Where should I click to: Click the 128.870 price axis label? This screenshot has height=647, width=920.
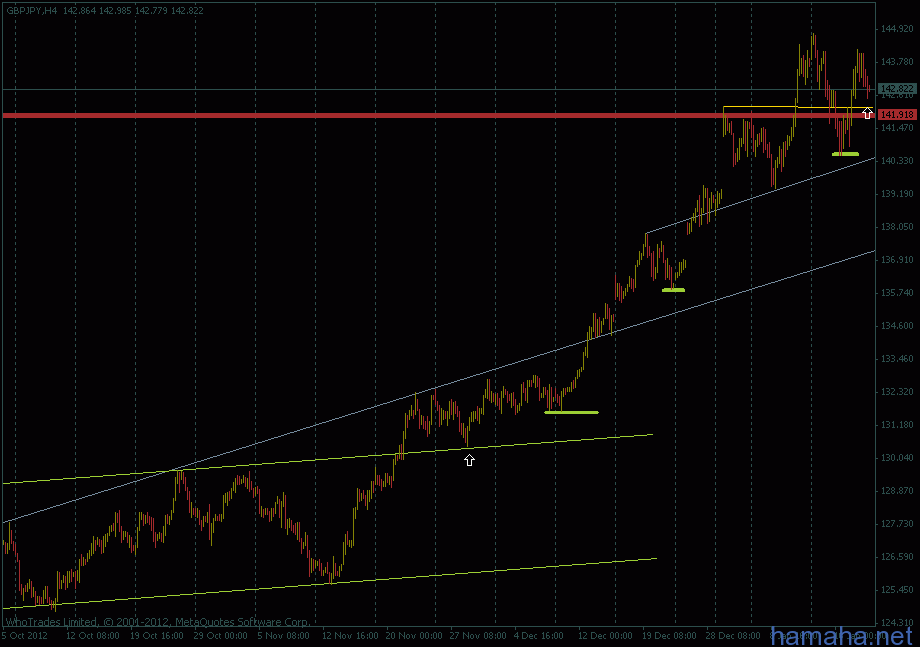(897, 490)
